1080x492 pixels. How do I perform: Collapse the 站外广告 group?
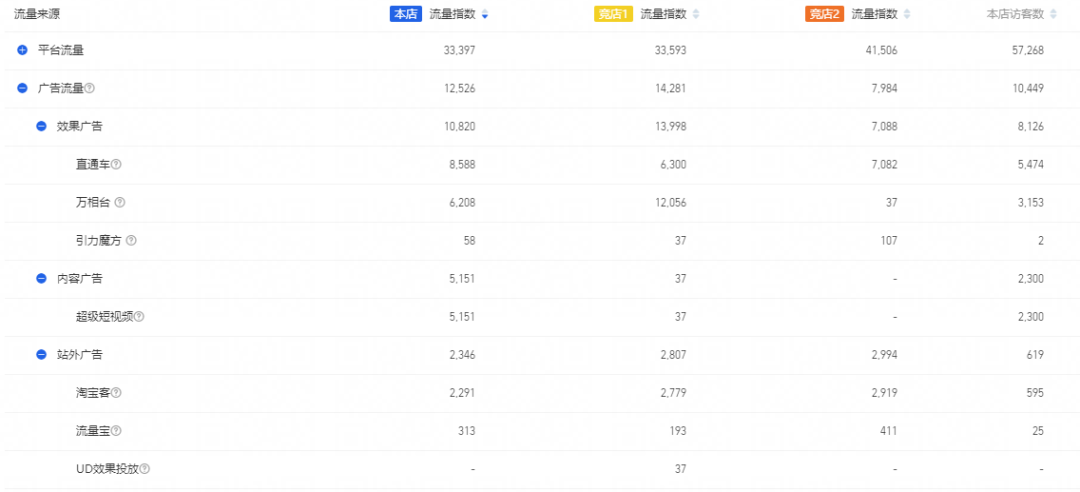(x=41, y=355)
